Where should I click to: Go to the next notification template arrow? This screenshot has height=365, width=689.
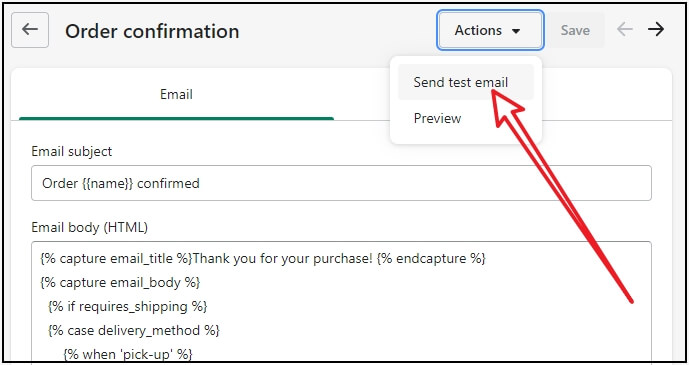(656, 30)
